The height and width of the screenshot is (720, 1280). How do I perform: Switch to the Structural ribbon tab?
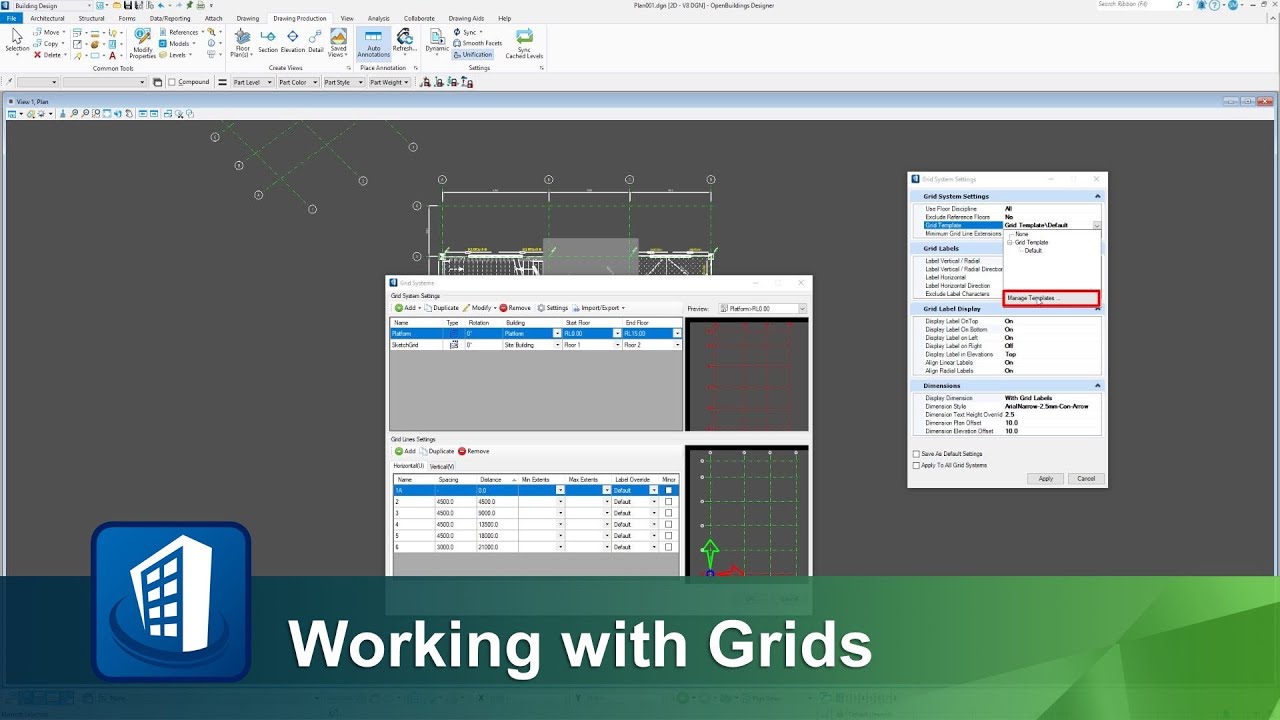click(x=91, y=18)
